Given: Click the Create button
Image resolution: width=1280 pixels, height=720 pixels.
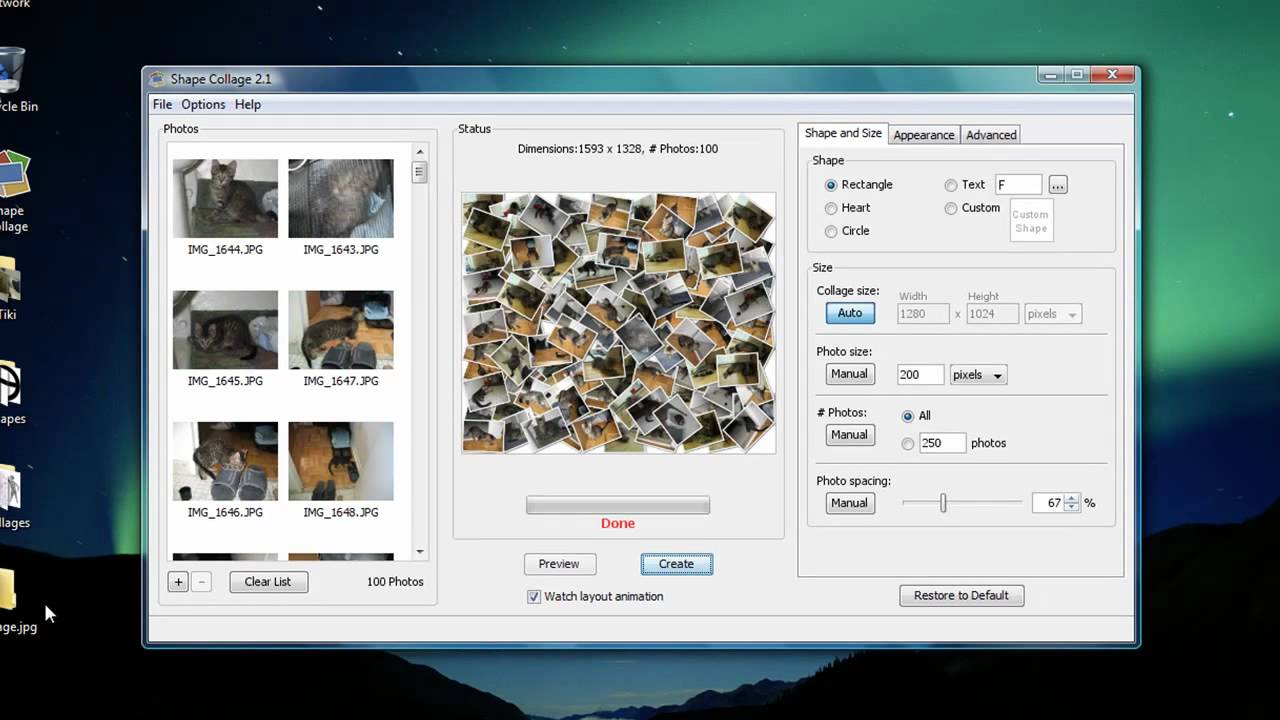Looking at the screenshot, I should click(x=676, y=564).
